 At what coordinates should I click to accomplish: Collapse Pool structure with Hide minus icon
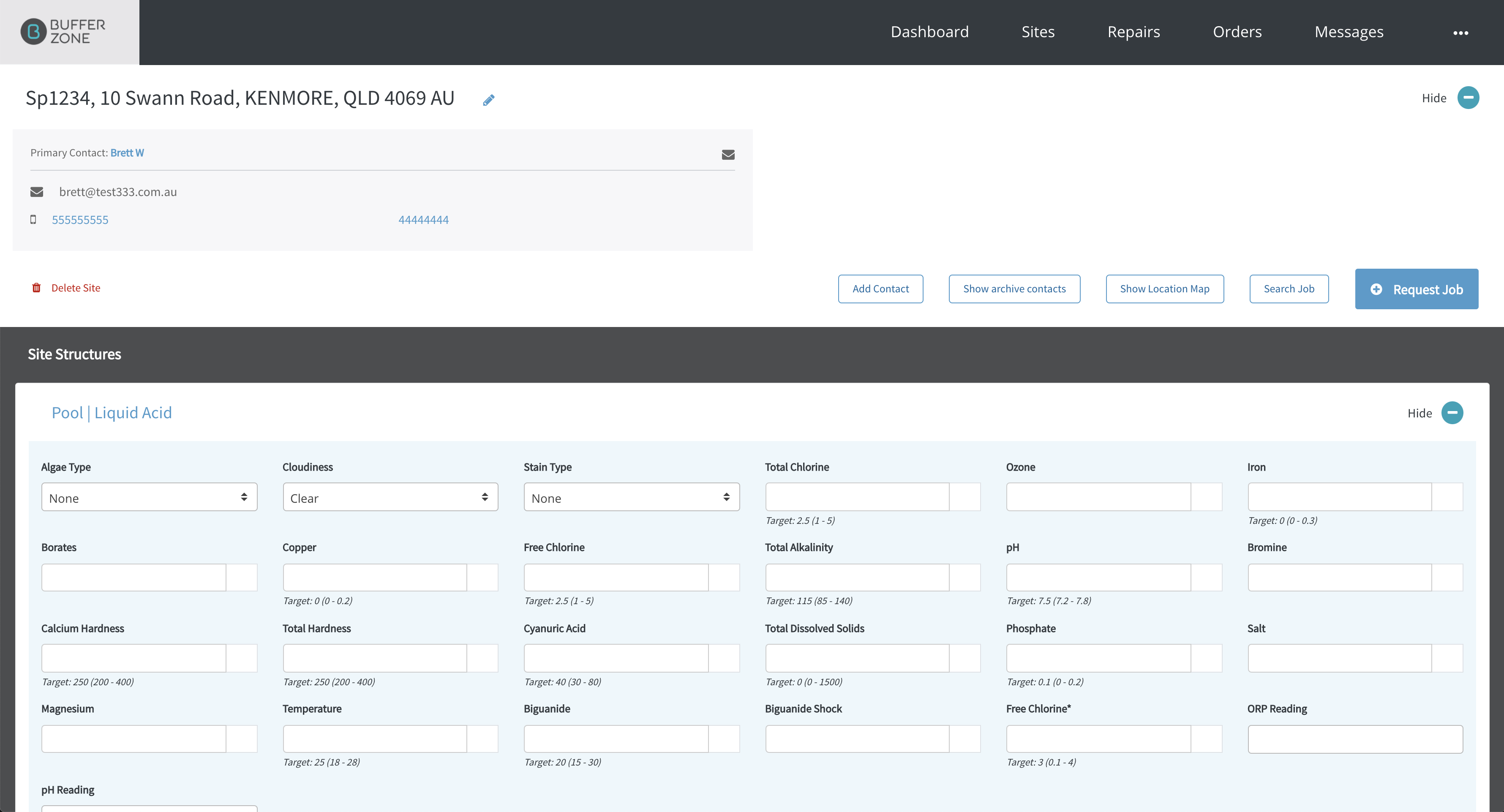(x=1452, y=413)
